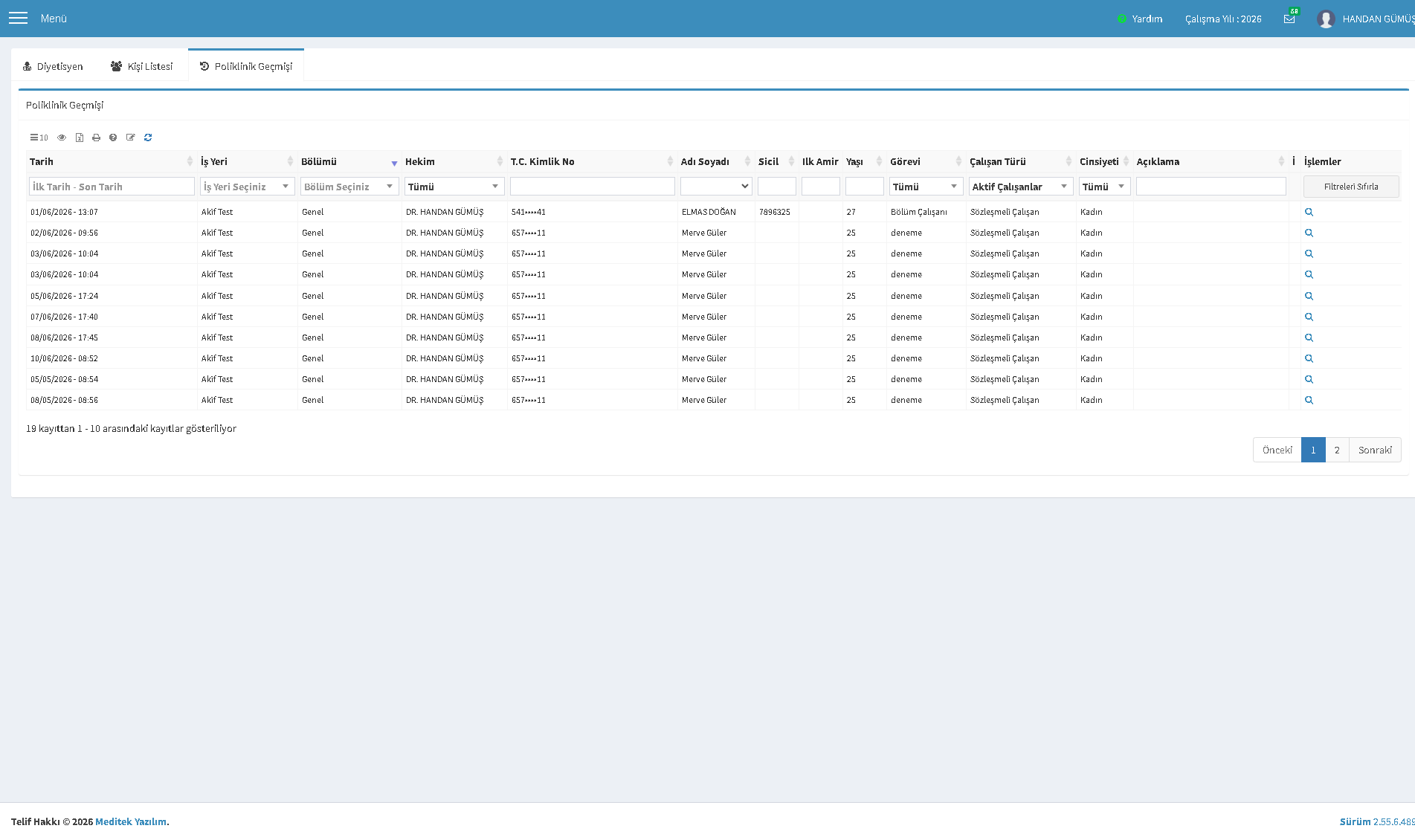Open the Çalışan Türü Aktif Çalışanlar dropdown

pyautogui.click(x=1020, y=187)
